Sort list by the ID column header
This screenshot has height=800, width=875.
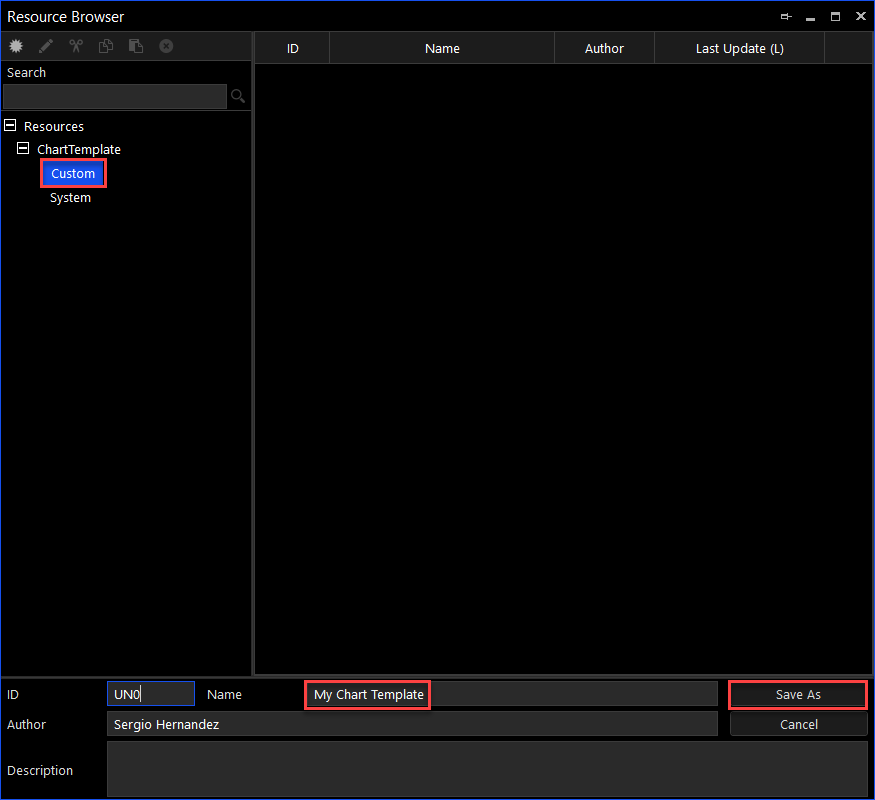tap(292, 48)
